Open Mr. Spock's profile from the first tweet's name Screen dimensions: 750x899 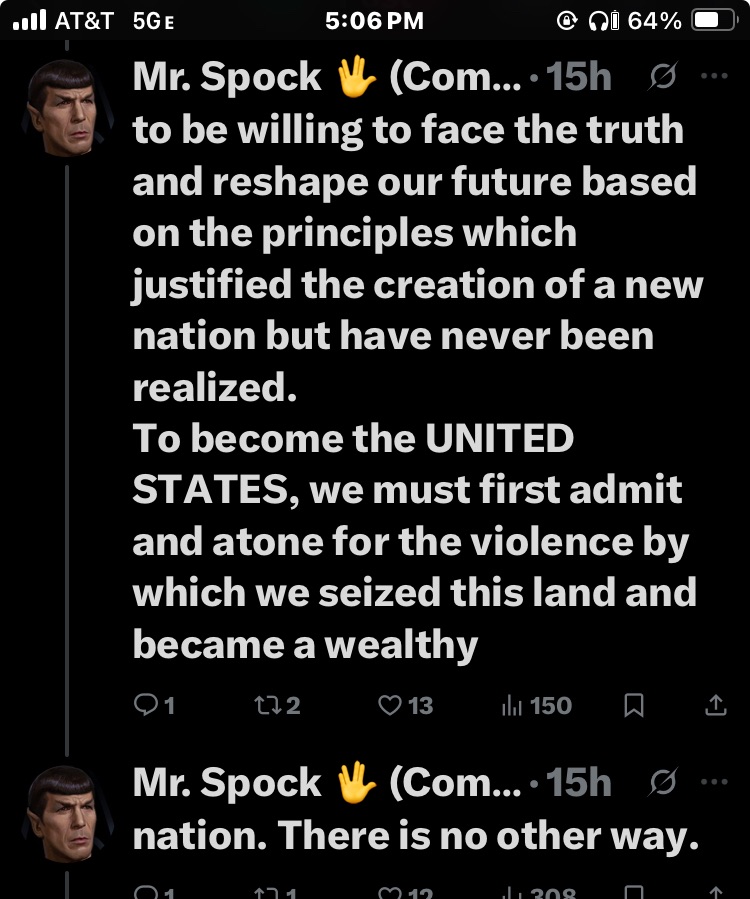pyautogui.click(x=226, y=78)
